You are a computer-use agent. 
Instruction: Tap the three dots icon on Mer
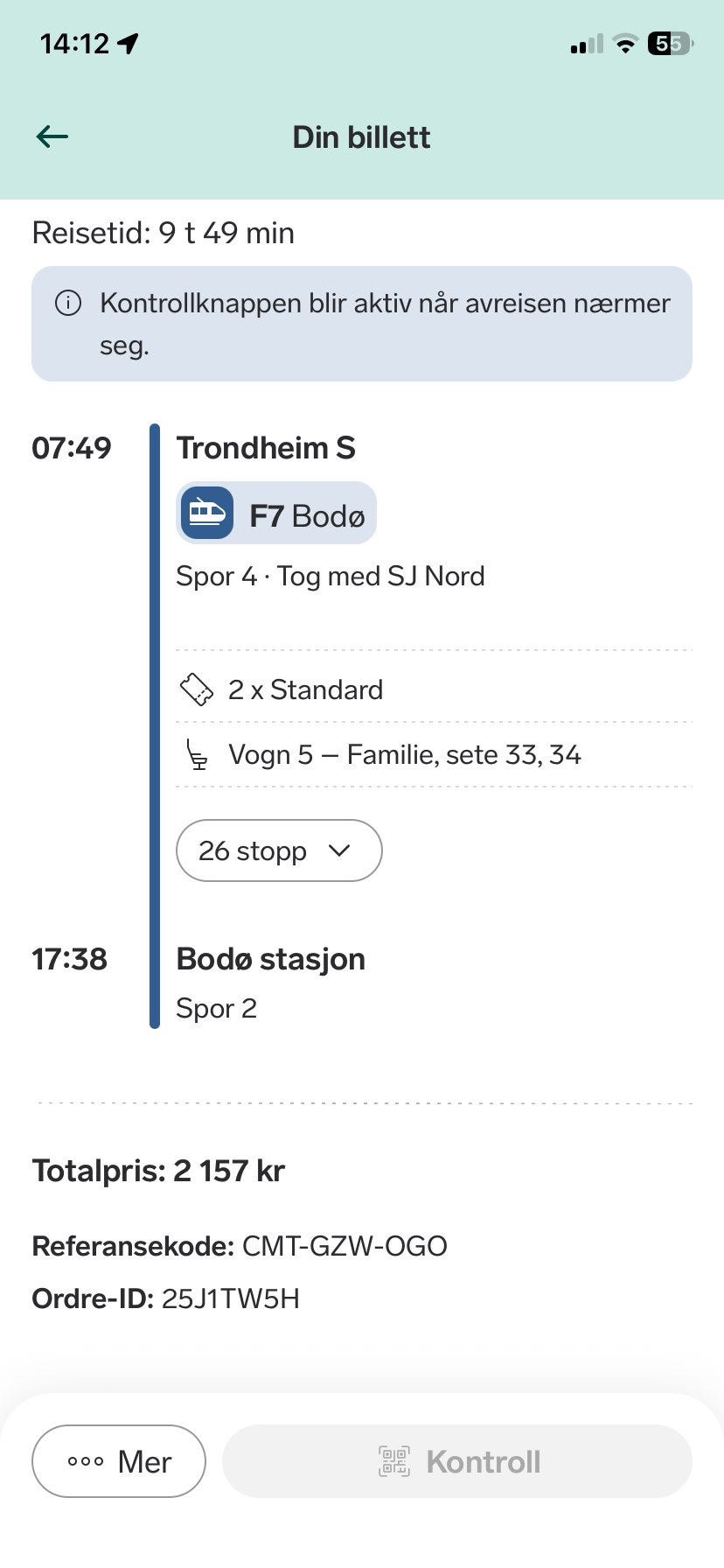pyautogui.click(x=86, y=1461)
